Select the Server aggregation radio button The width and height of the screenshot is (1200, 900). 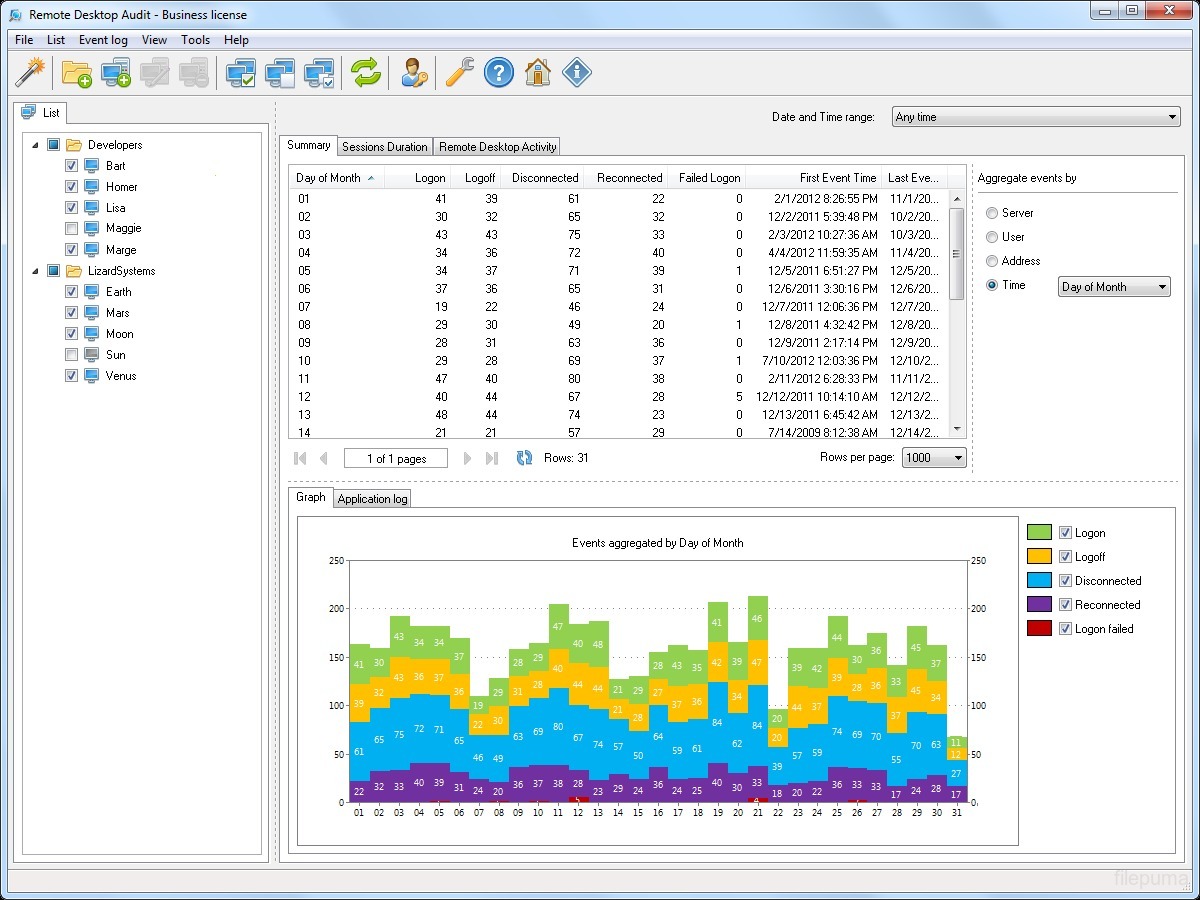992,213
